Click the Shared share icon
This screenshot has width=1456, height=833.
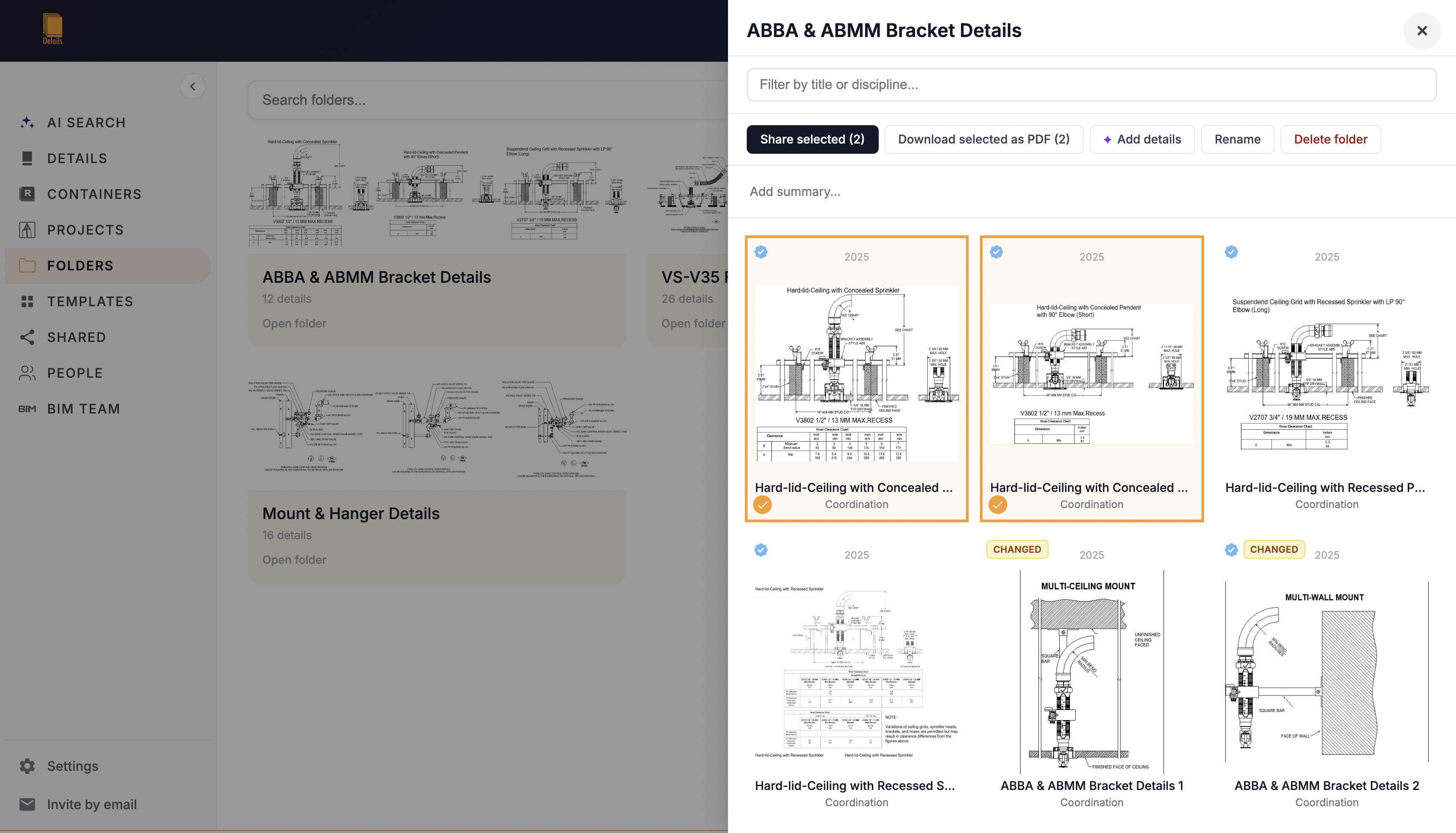pyautogui.click(x=27, y=337)
